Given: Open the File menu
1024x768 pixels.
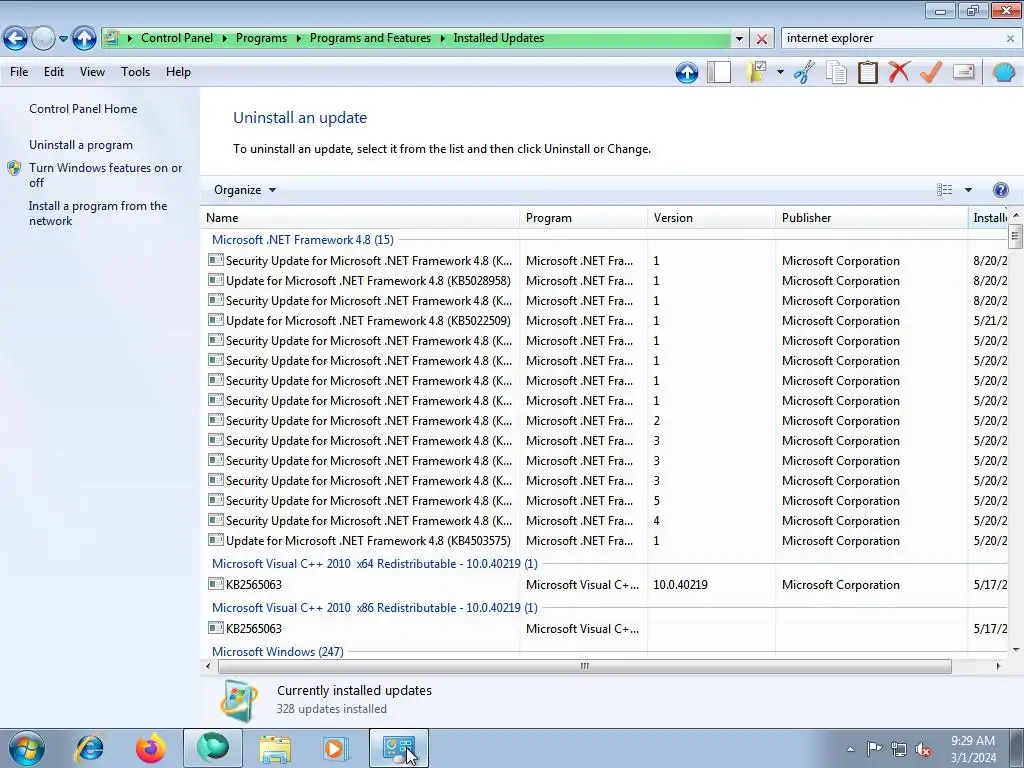Looking at the screenshot, I should pyautogui.click(x=19, y=72).
